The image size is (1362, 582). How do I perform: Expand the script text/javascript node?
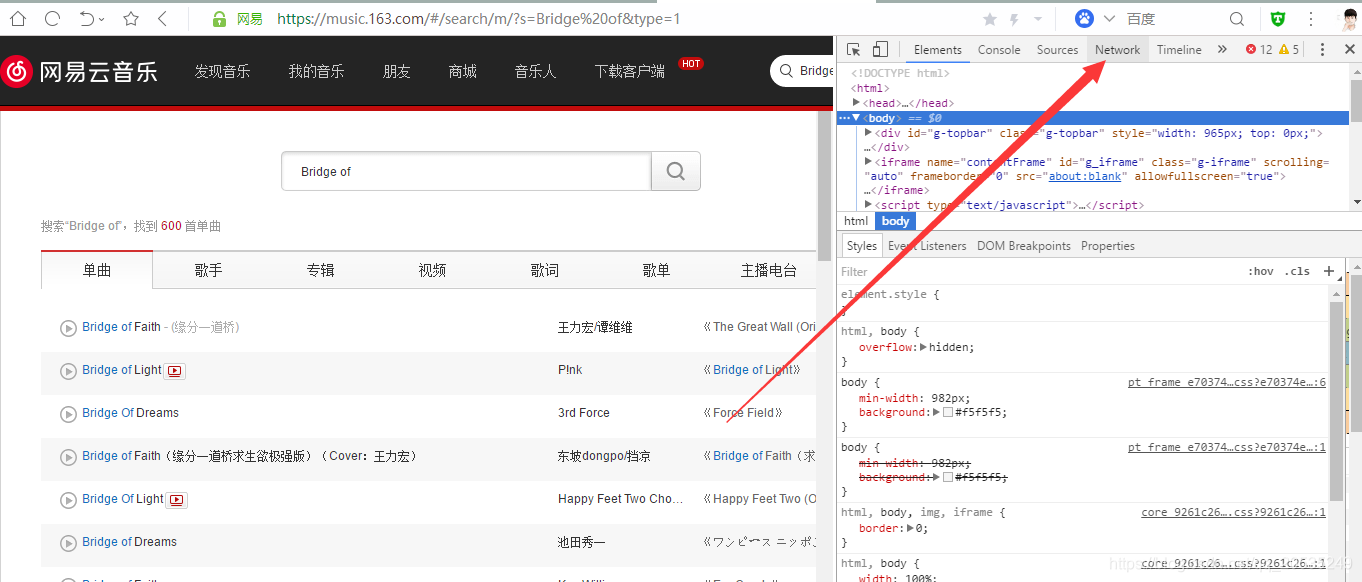(x=869, y=204)
